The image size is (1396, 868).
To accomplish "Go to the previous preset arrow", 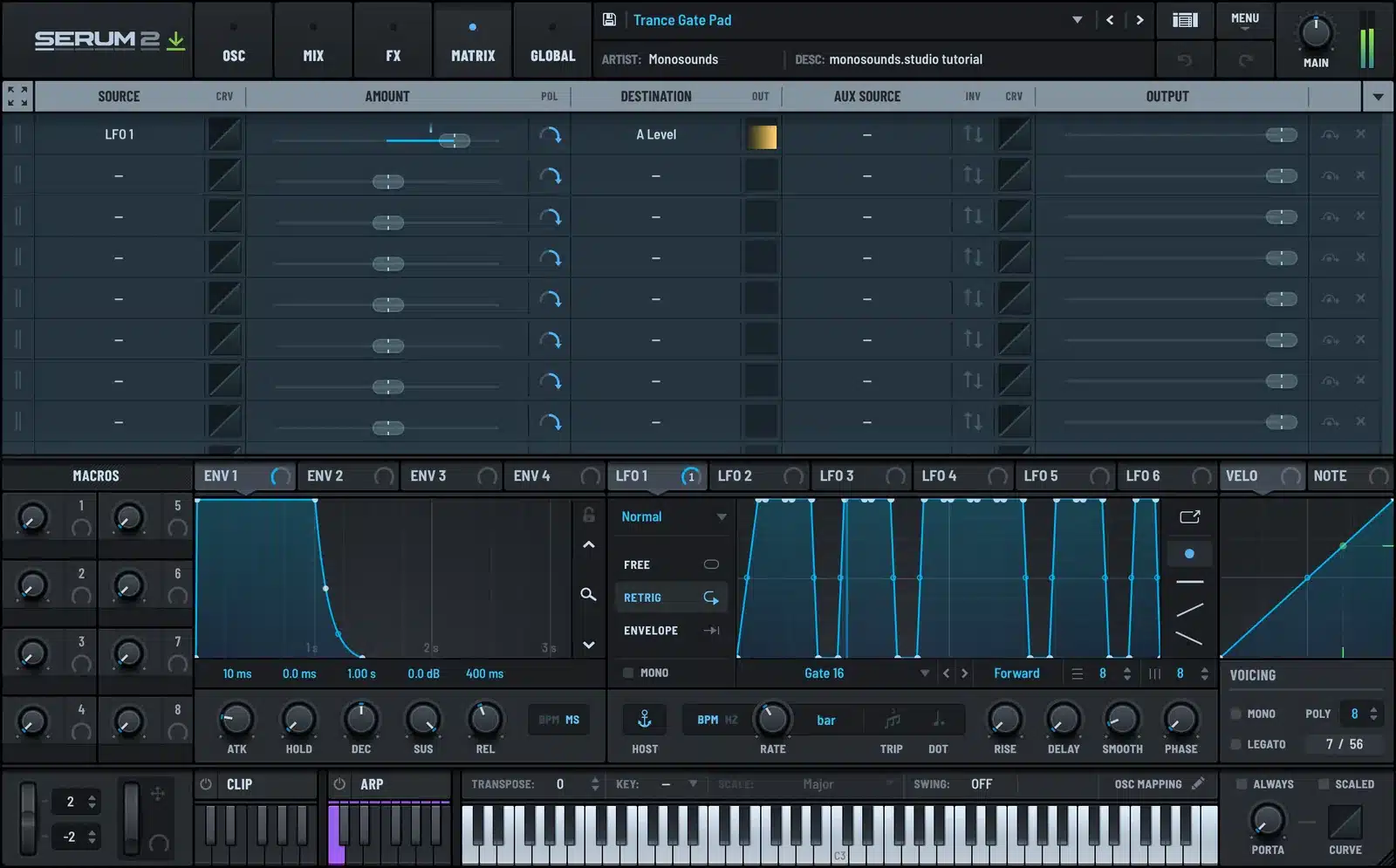I will click(1109, 19).
